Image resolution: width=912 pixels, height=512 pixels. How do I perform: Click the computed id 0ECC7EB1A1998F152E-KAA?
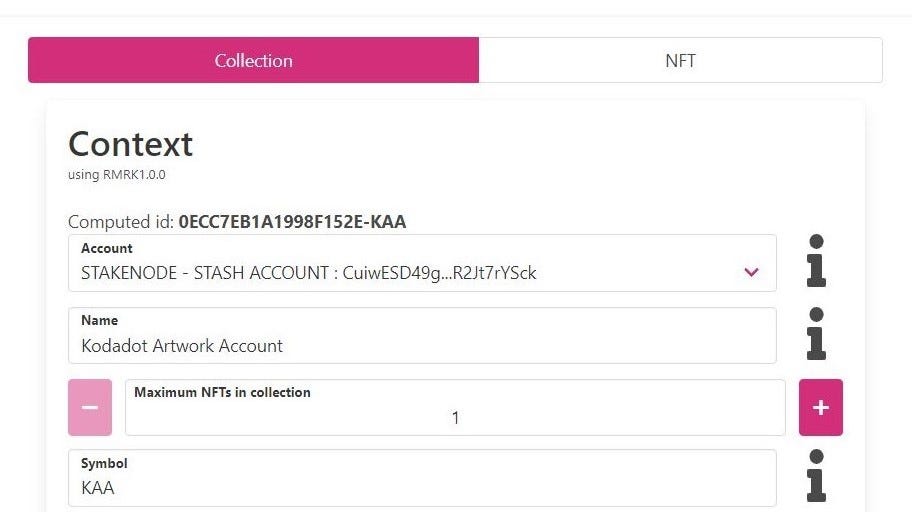293,222
